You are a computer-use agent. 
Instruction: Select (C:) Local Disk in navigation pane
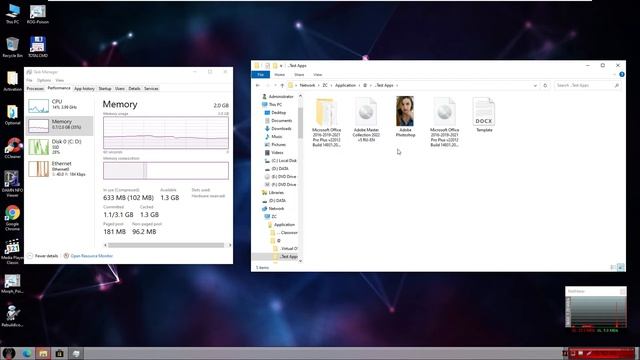coord(280,160)
